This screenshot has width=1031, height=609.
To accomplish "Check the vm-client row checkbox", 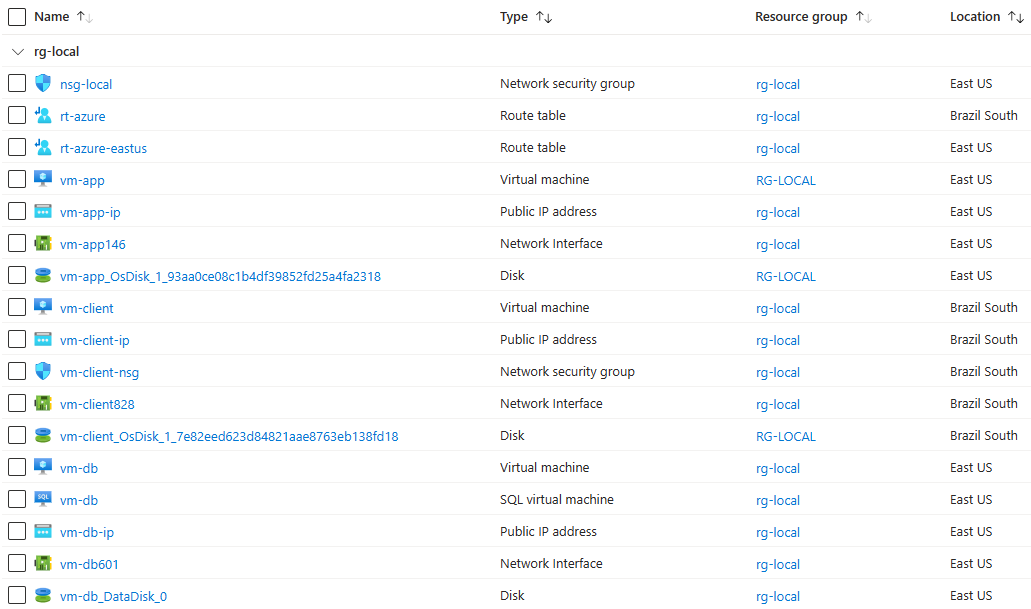I will [17, 307].
